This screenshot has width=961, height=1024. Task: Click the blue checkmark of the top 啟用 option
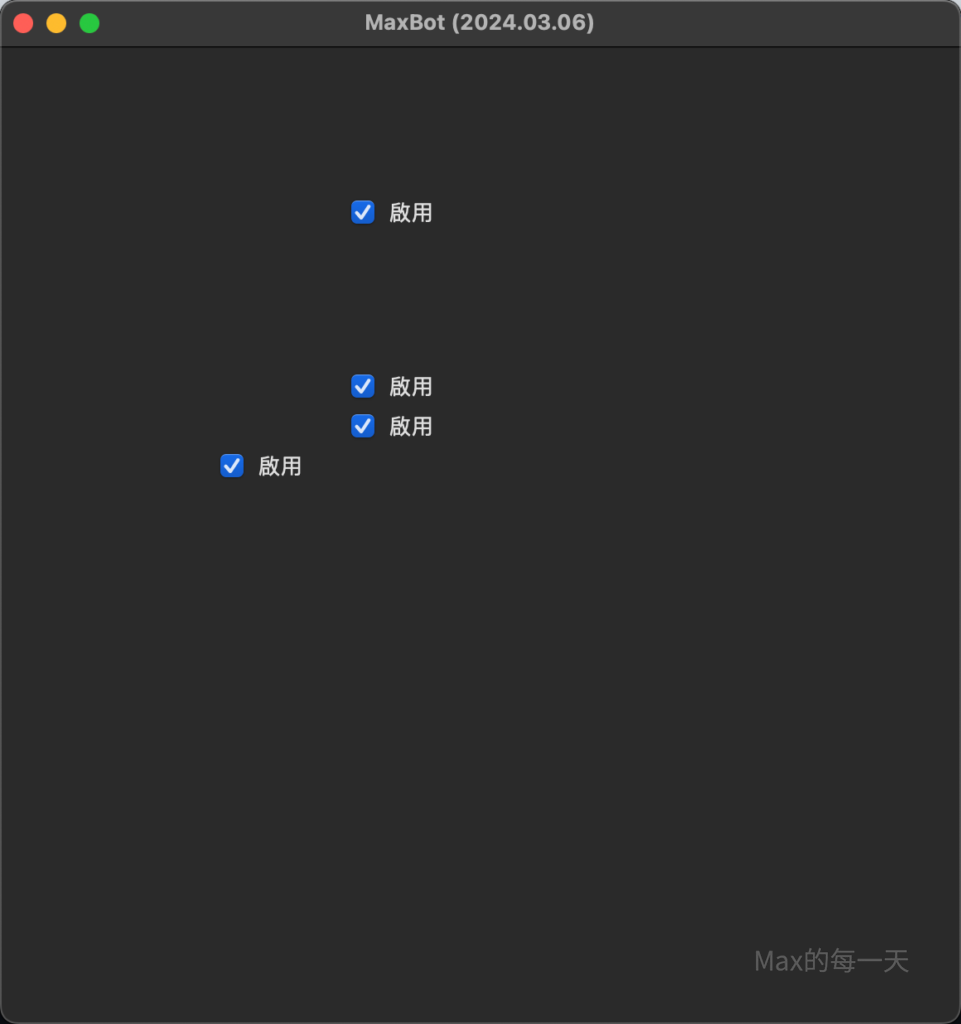click(362, 212)
